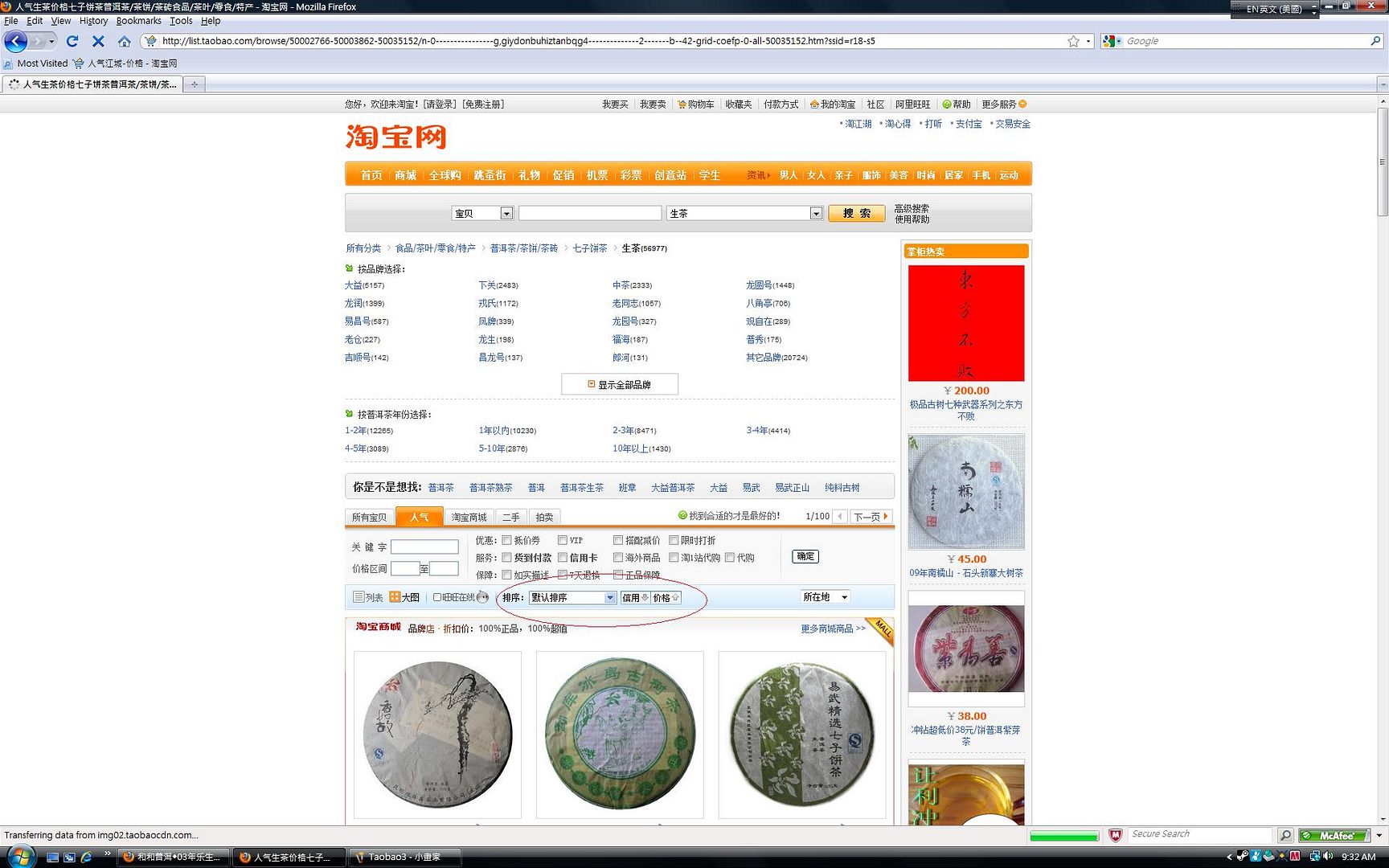Open 南糯山 tea cake thumbnail in sidebar

click(966, 491)
